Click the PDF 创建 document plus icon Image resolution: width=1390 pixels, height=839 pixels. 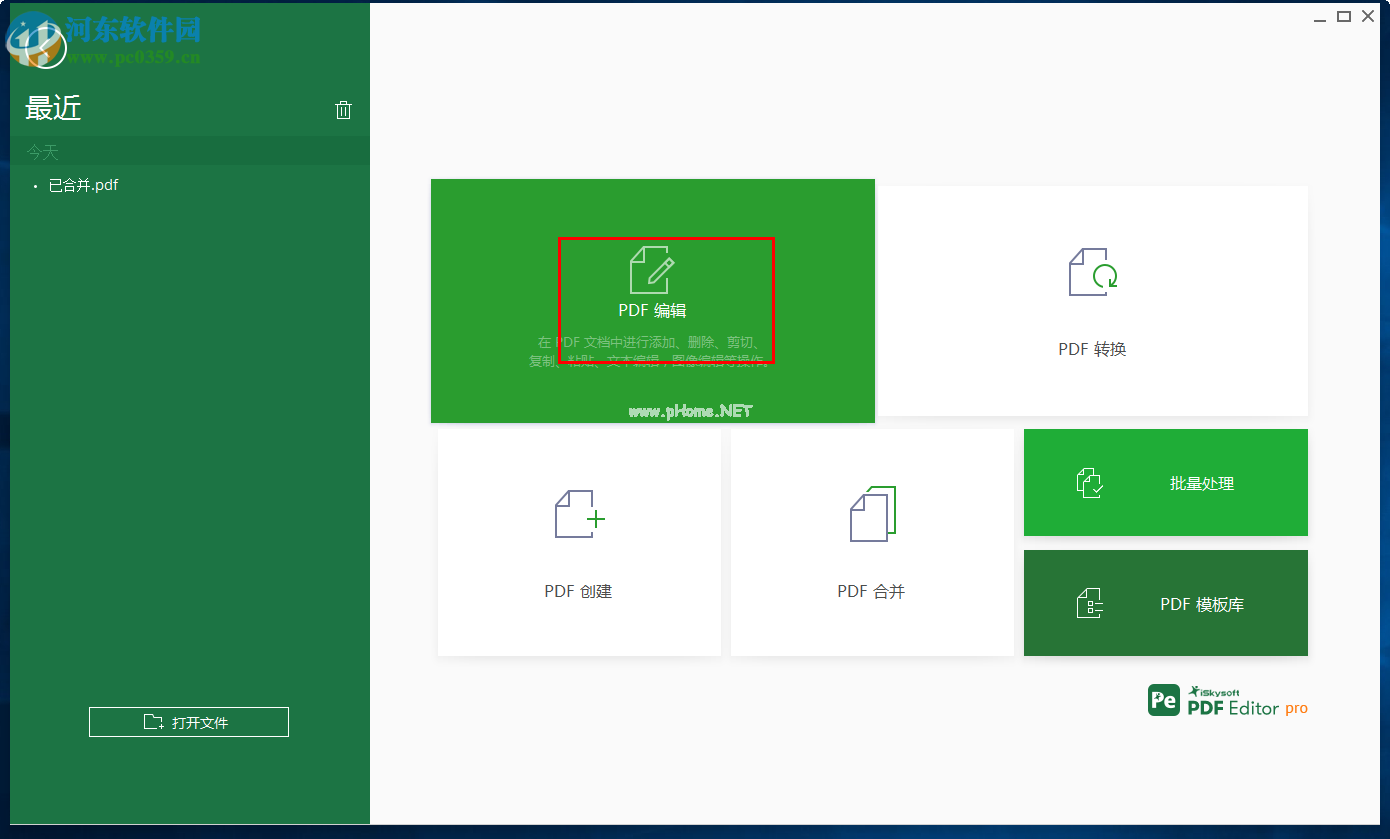(x=580, y=514)
